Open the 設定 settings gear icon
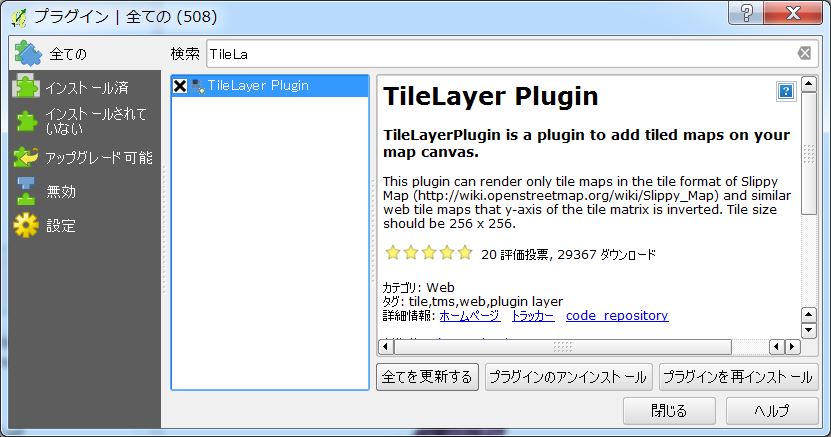The width and height of the screenshot is (831, 437). (26, 226)
